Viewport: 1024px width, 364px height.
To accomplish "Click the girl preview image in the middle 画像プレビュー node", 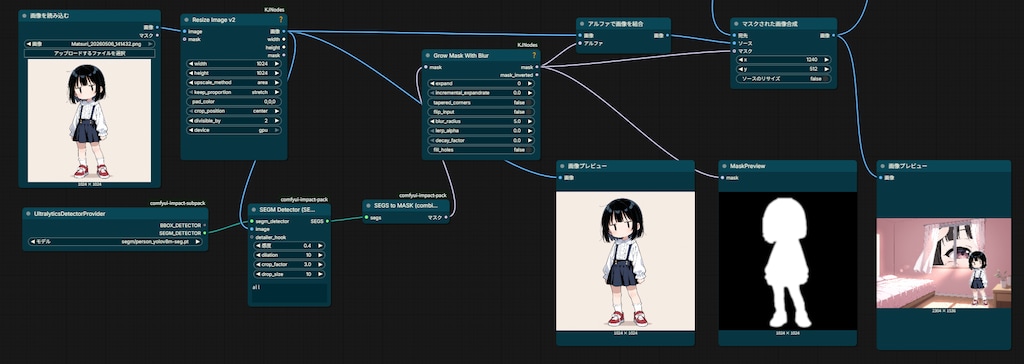I will coord(625,261).
